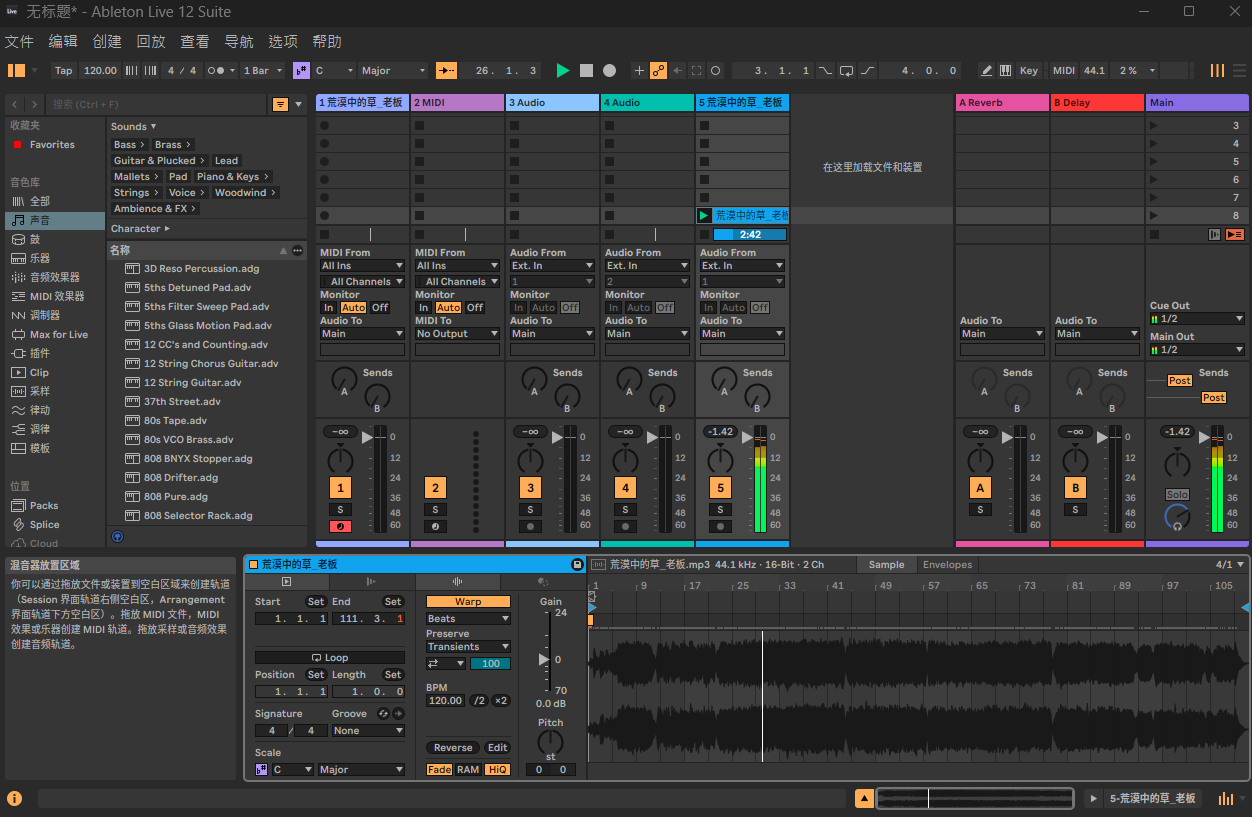
Task: Arm the Arrangement Record button
Action: pyautogui.click(x=609, y=71)
